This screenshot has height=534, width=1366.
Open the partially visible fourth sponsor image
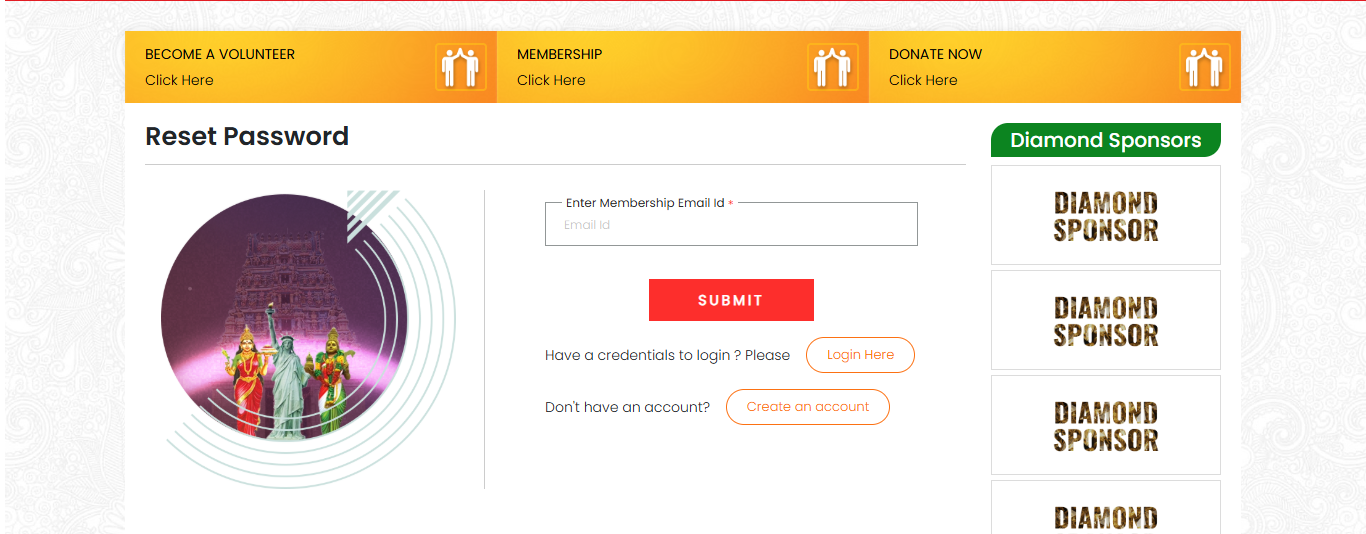click(x=1106, y=512)
